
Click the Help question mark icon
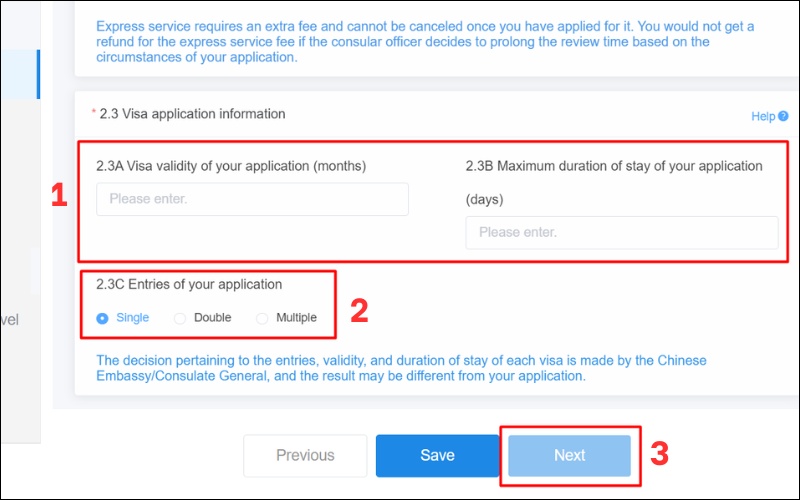coord(783,117)
